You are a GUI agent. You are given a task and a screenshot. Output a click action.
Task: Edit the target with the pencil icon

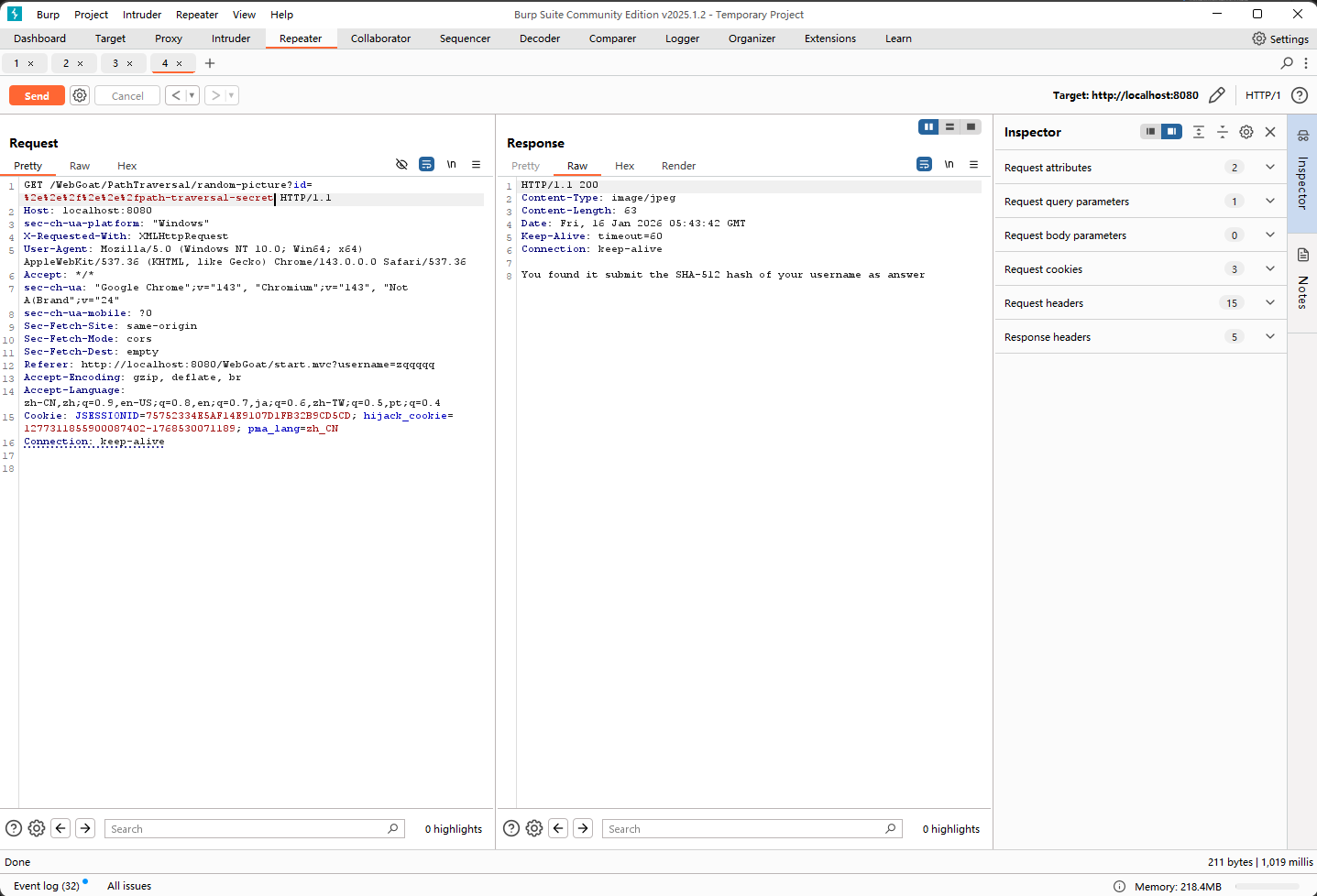pyautogui.click(x=1216, y=95)
